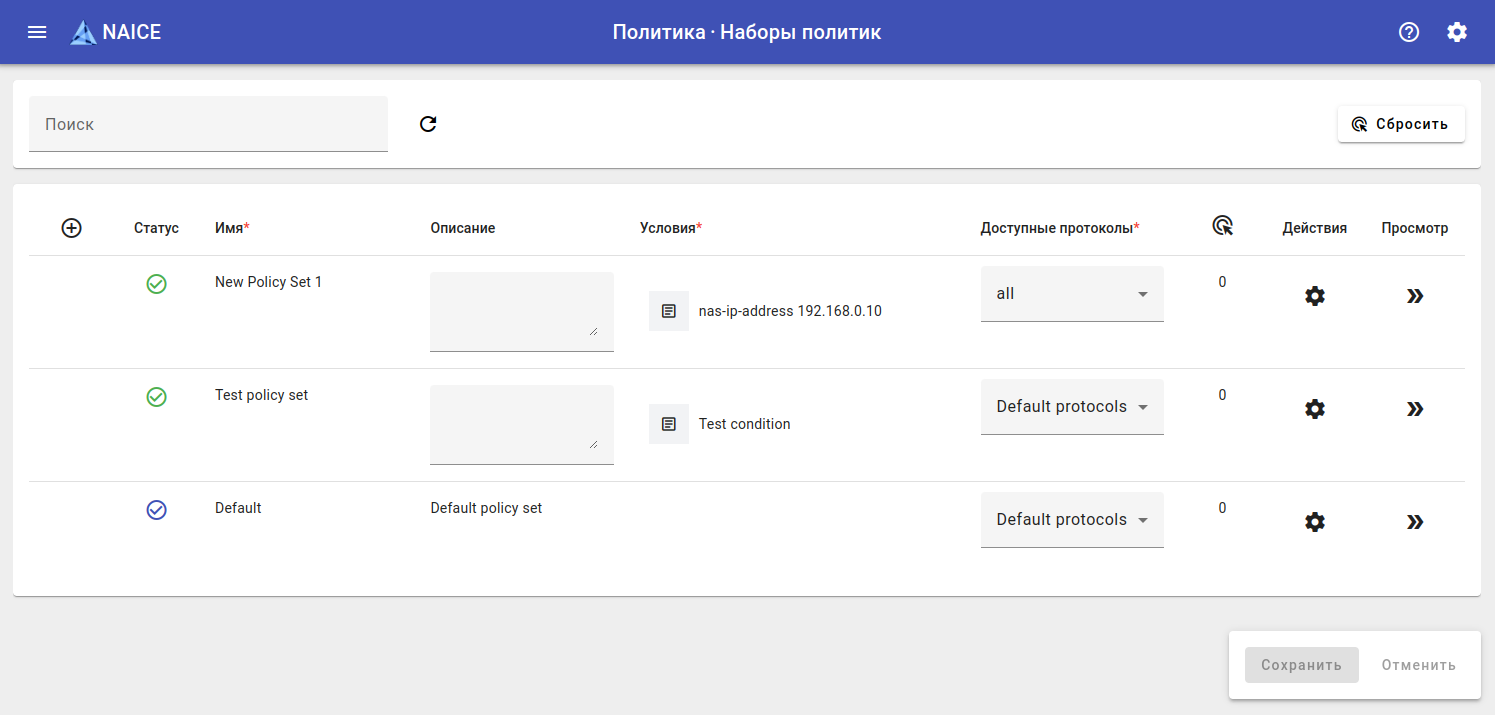Open condition editor for nas-ip-address condition
Screen dimensions: 1495x715
[669, 311]
